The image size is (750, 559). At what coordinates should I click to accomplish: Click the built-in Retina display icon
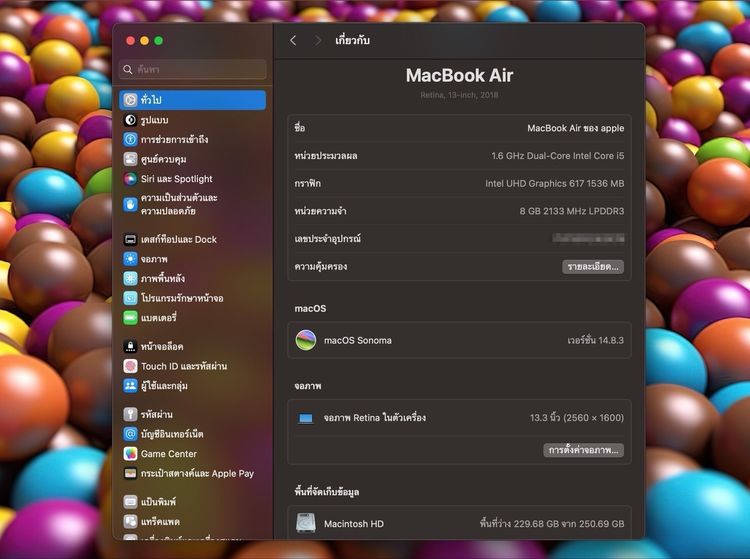[x=306, y=418]
